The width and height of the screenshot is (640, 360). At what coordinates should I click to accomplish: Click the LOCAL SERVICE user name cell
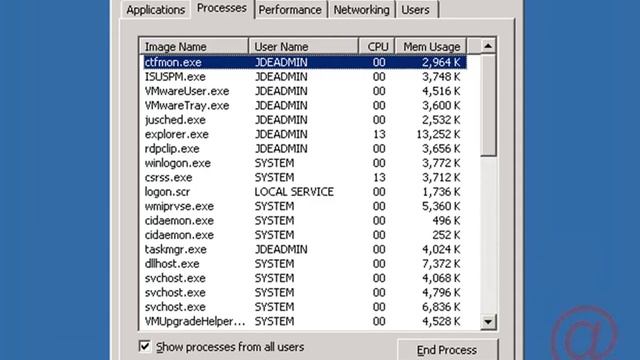pos(294,192)
